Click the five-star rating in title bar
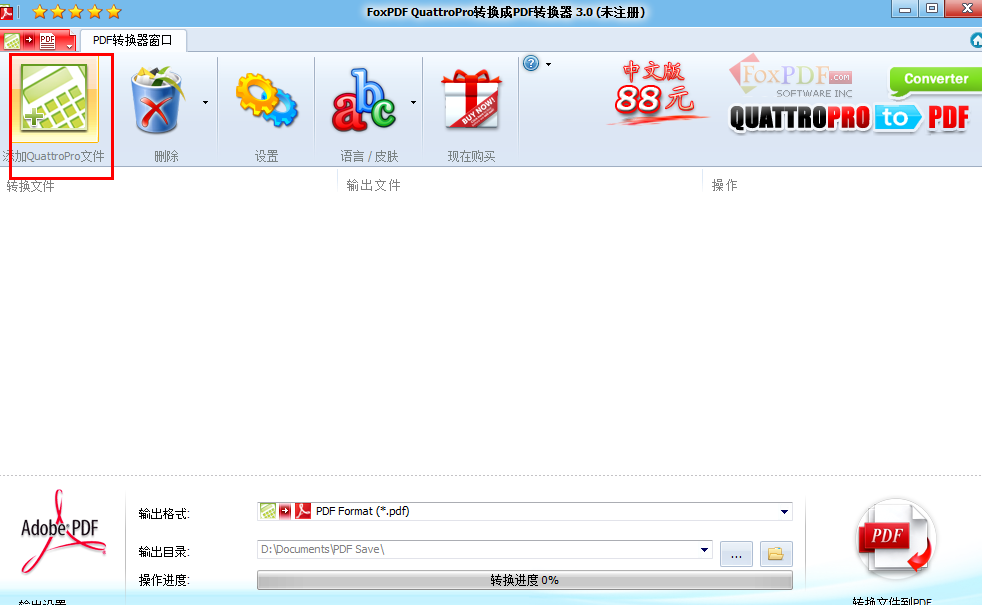982x605 pixels. 76,11
